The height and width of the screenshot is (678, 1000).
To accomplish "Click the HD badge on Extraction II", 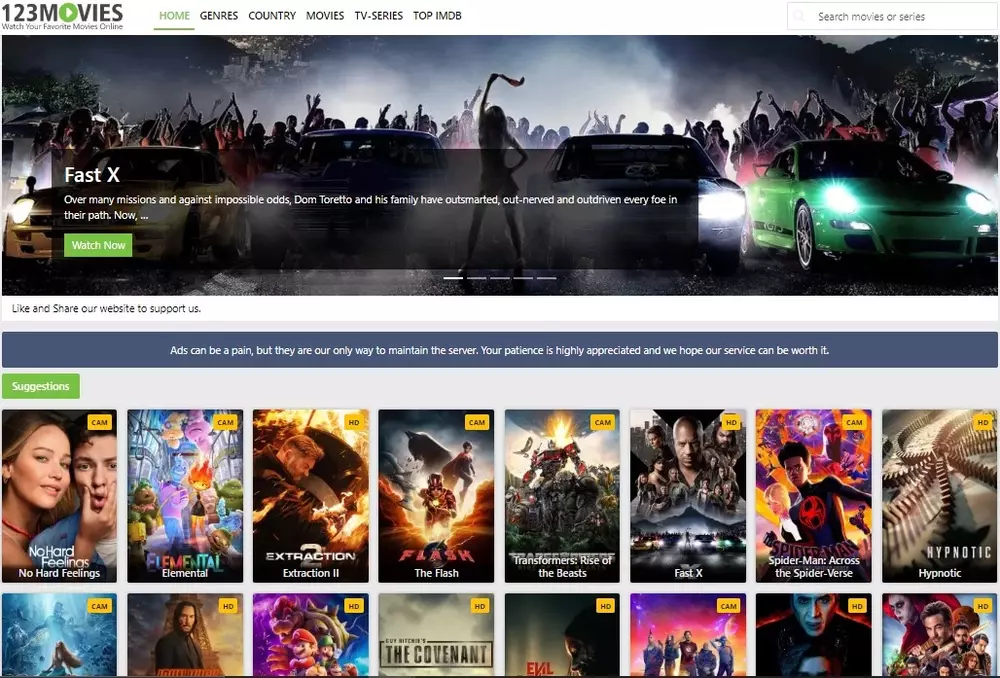I will (354, 422).
